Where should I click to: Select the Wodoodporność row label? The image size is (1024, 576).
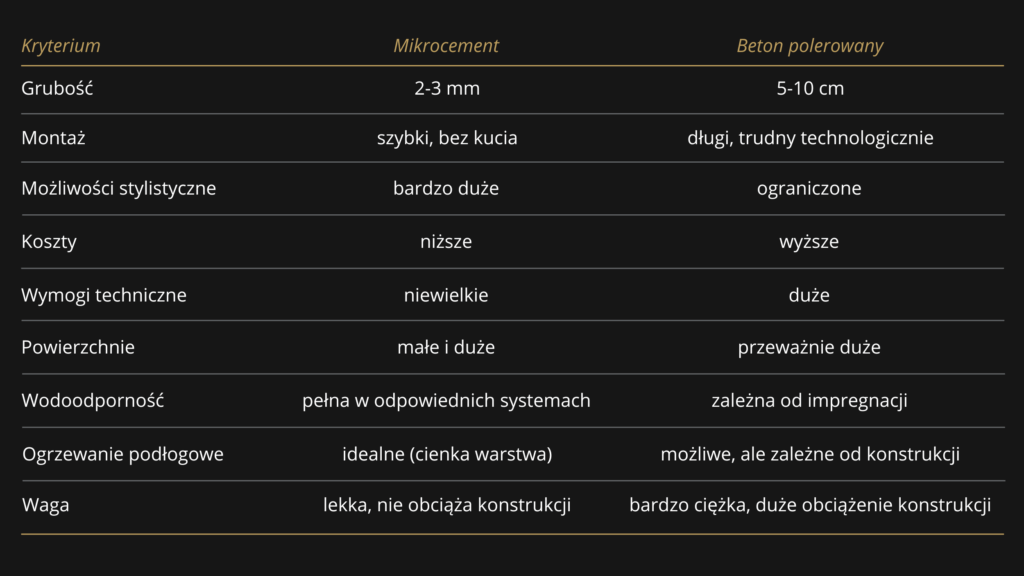(93, 401)
